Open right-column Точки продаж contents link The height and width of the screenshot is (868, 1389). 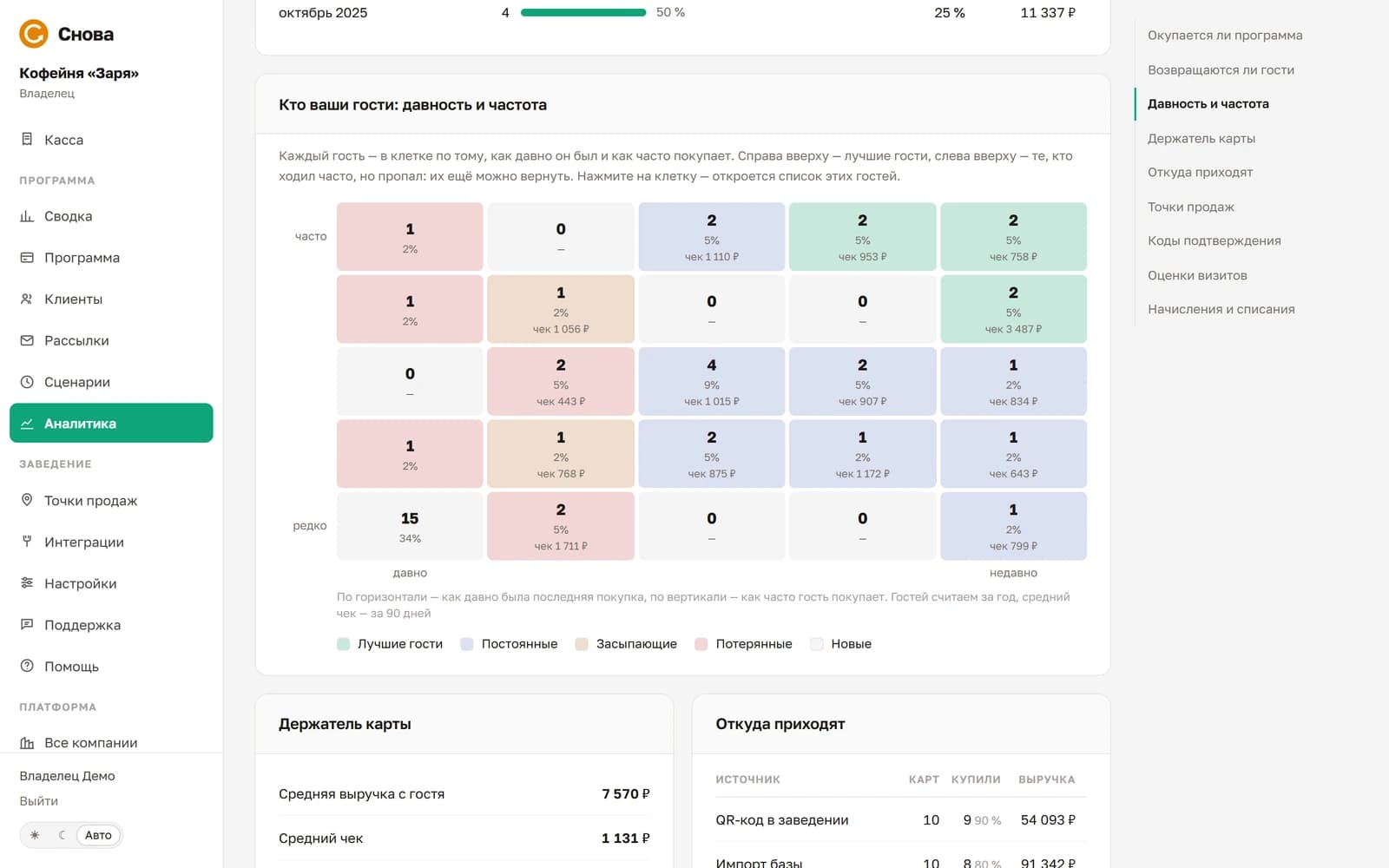[x=1191, y=207]
